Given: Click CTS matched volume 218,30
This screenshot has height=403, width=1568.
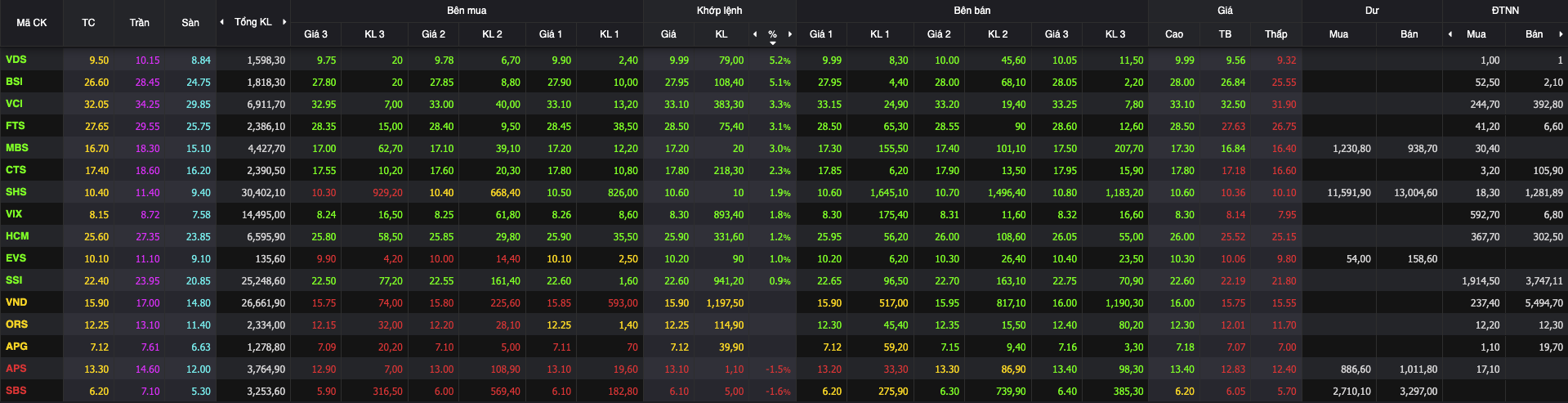Looking at the screenshot, I should pyautogui.click(x=729, y=171).
